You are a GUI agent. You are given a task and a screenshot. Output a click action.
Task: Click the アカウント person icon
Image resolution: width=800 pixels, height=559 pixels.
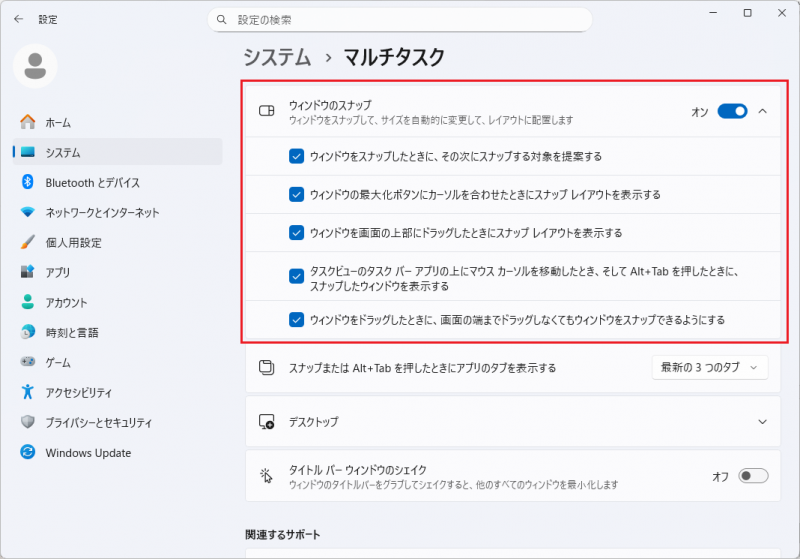28,302
